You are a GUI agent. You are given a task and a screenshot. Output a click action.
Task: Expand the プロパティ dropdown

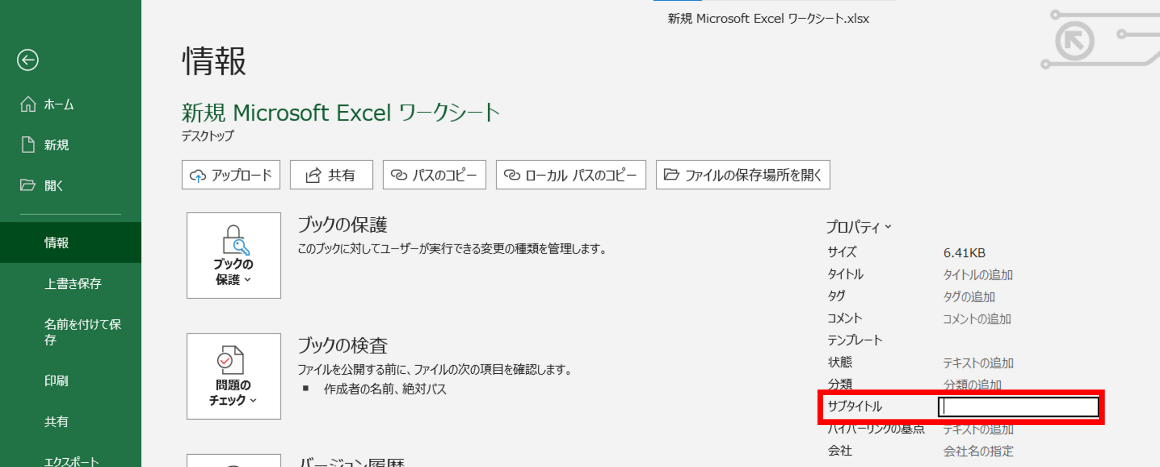859,226
